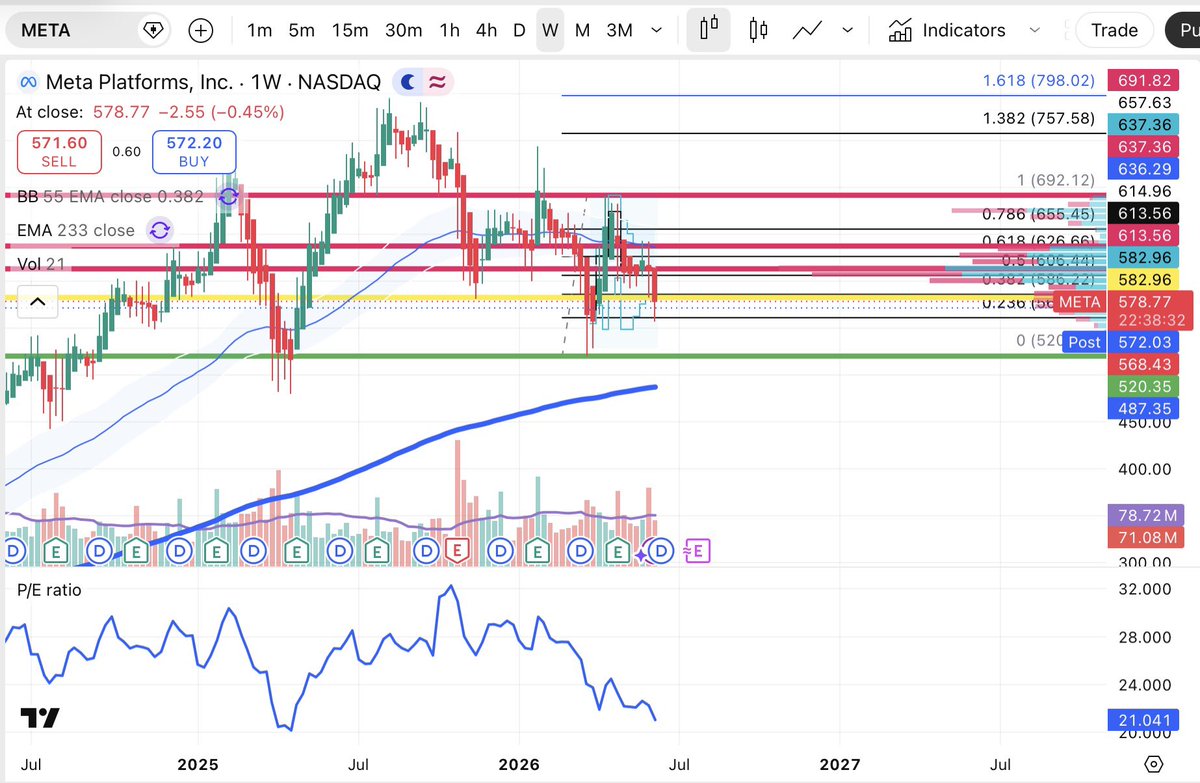This screenshot has width=1200, height=783.
Task: Click the Trade button
Action: click(1114, 30)
